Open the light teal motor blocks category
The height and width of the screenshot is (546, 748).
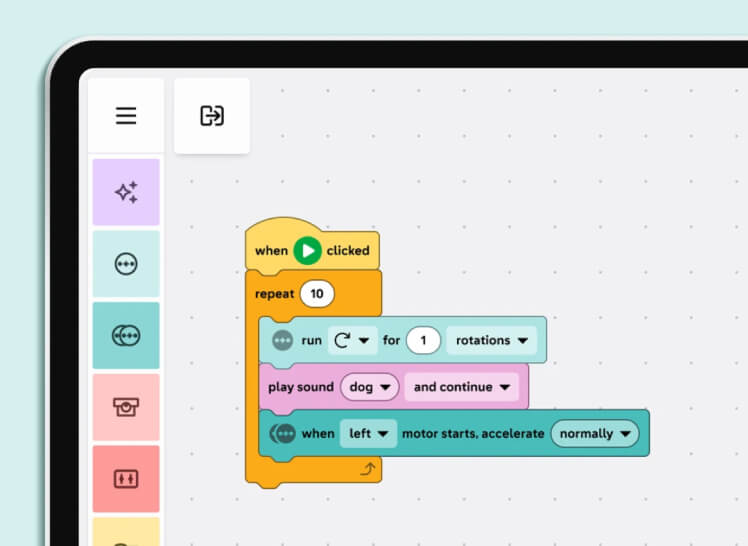tap(126, 264)
